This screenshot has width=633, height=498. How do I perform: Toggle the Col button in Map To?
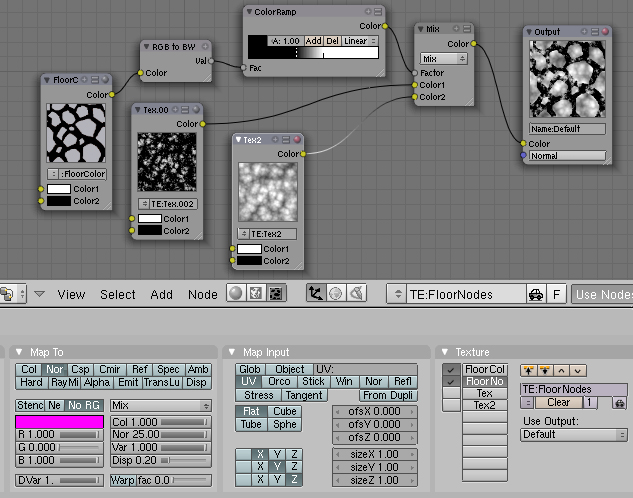[x=29, y=369]
